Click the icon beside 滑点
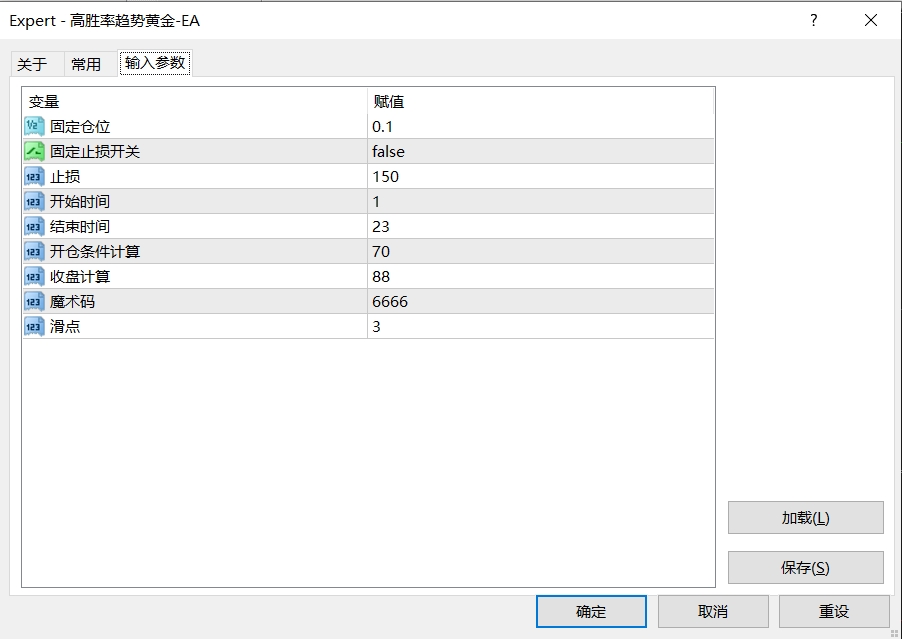The image size is (902, 639). click(x=34, y=326)
